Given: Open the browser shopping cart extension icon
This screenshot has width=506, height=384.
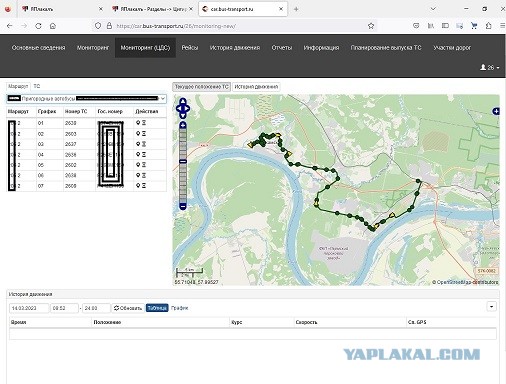Looking at the screenshot, I should (x=474, y=26).
